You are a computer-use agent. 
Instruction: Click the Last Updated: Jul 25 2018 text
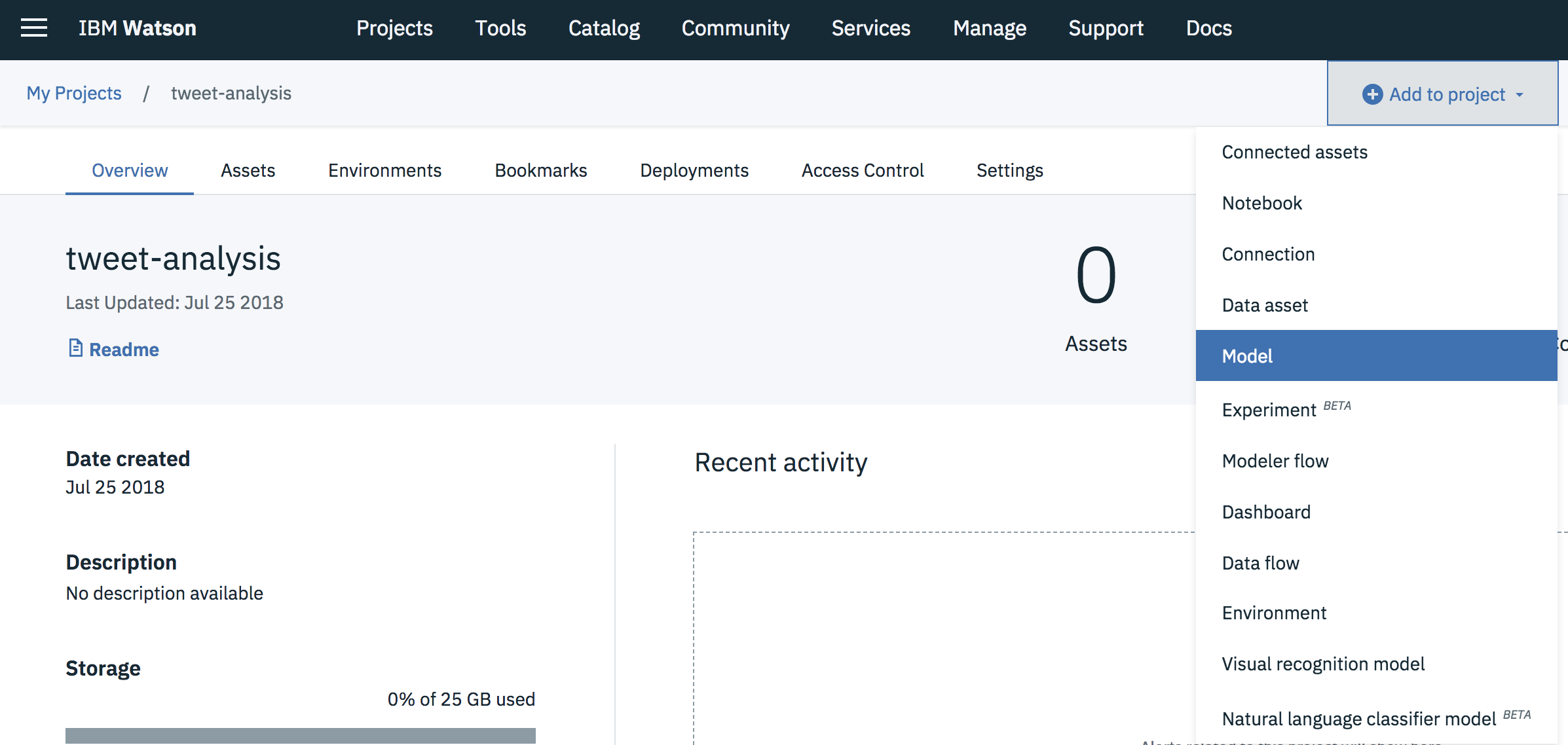174,302
